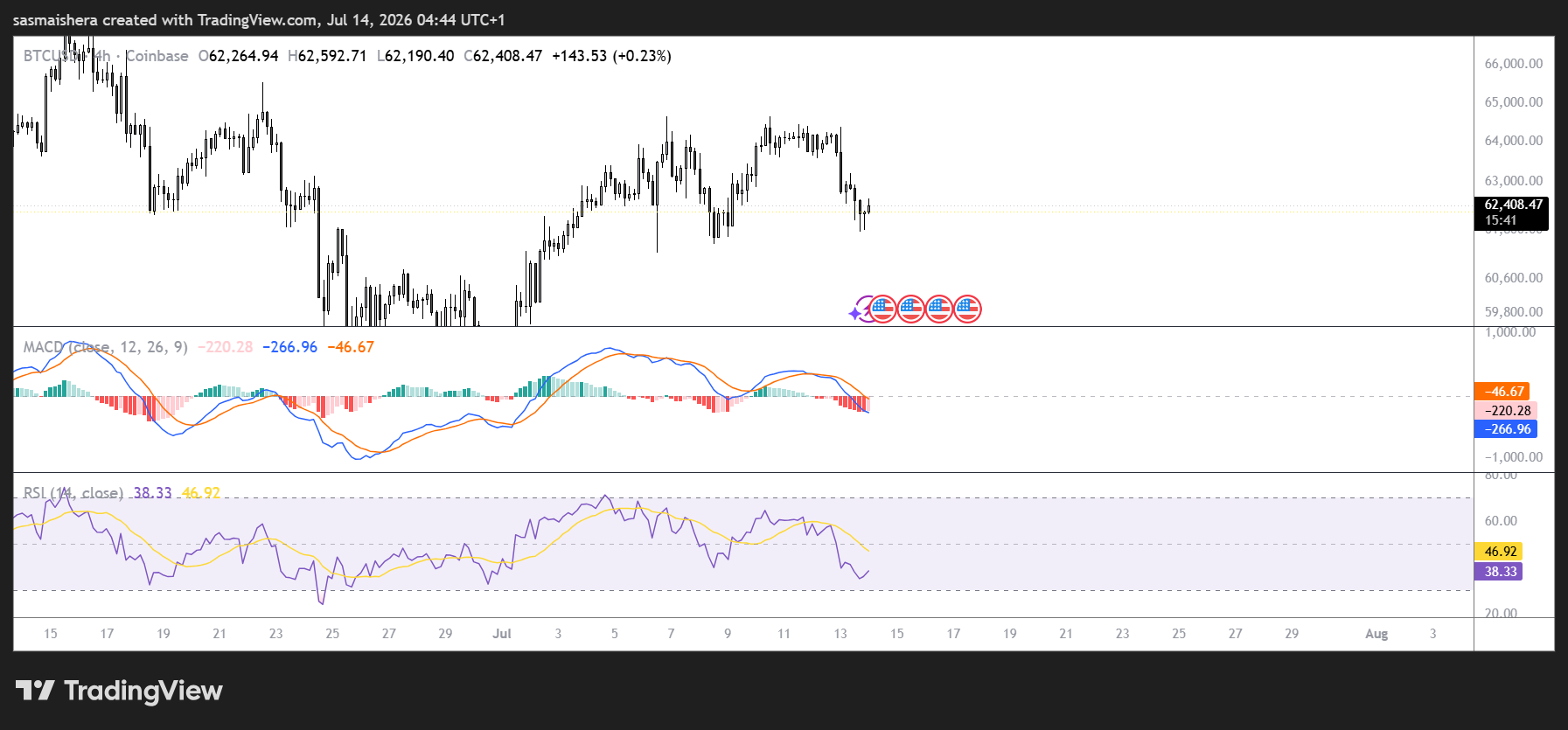Image resolution: width=1568 pixels, height=730 pixels.
Task: Click the orange -46.67 label on MACD scale
Action: click(1502, 392)
